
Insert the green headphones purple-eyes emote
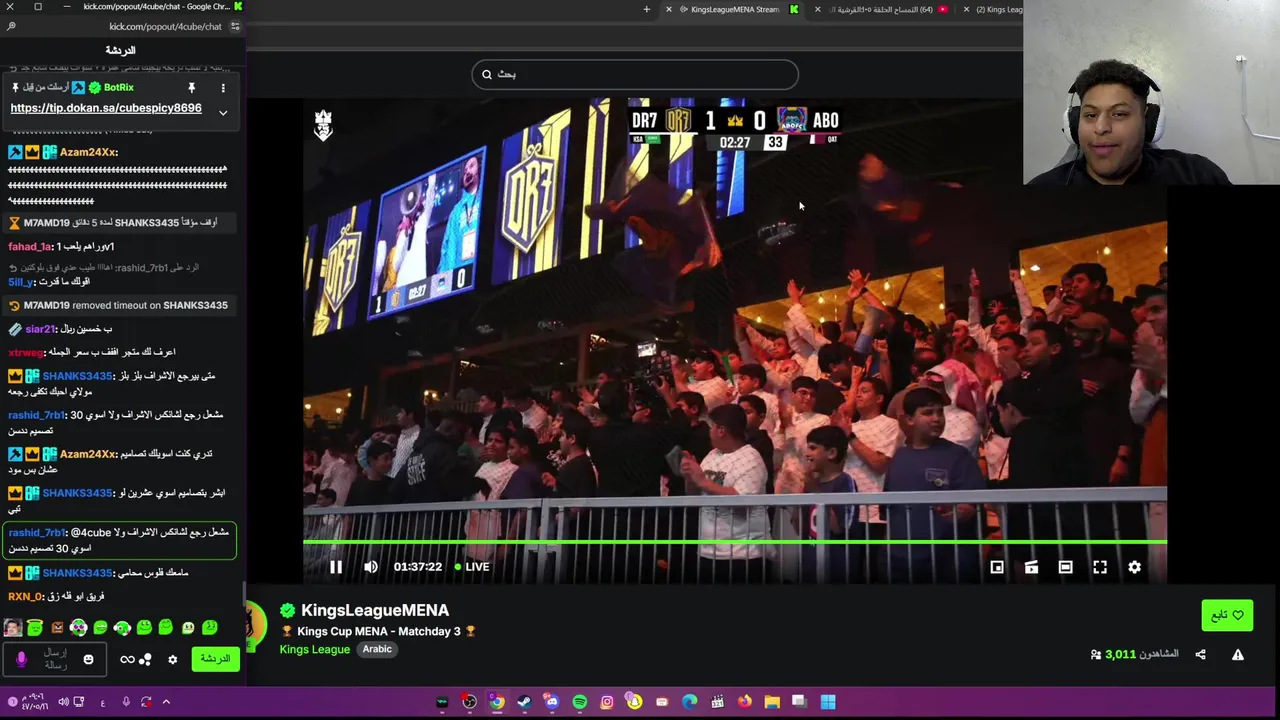point(78,628)
